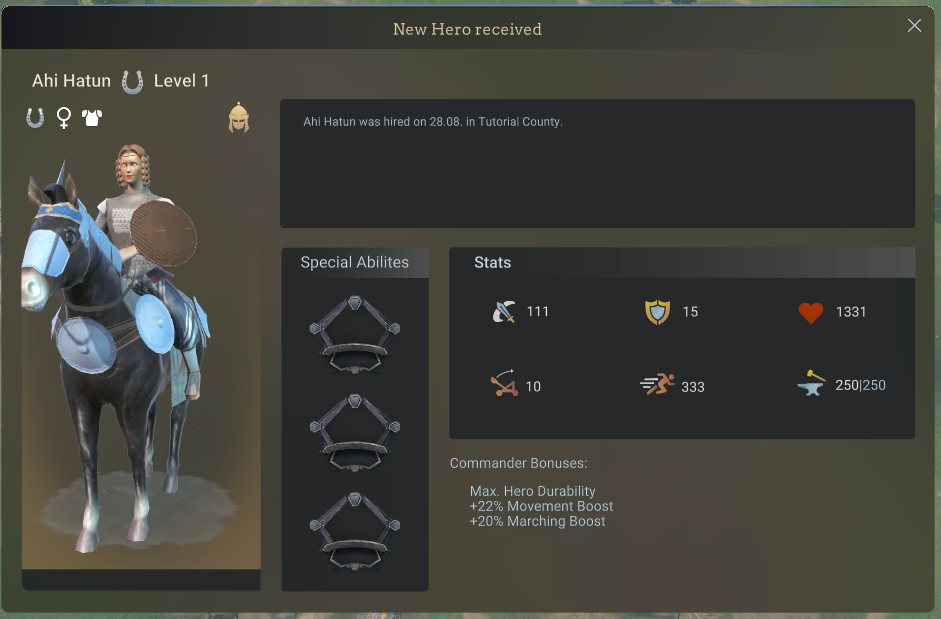The width and height of the screenshot is (941, 619).
Task: Click the +22% Movement Boost bonus text
Action: click(x=541, y=506)
